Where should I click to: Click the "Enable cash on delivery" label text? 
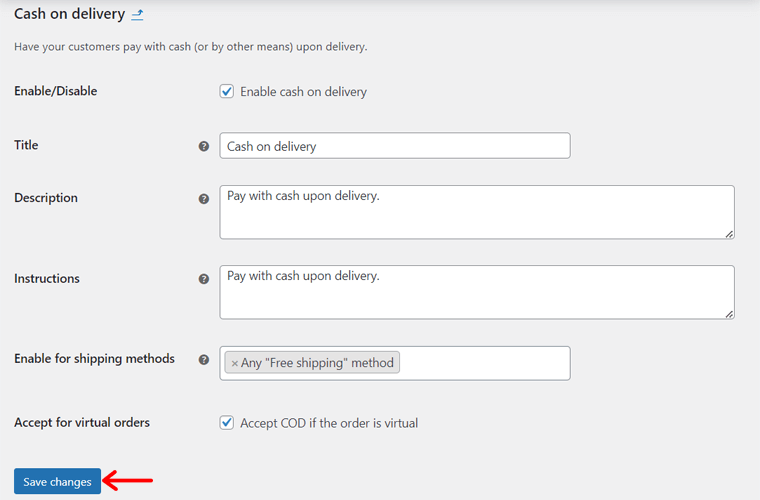[x=303, y=92]
